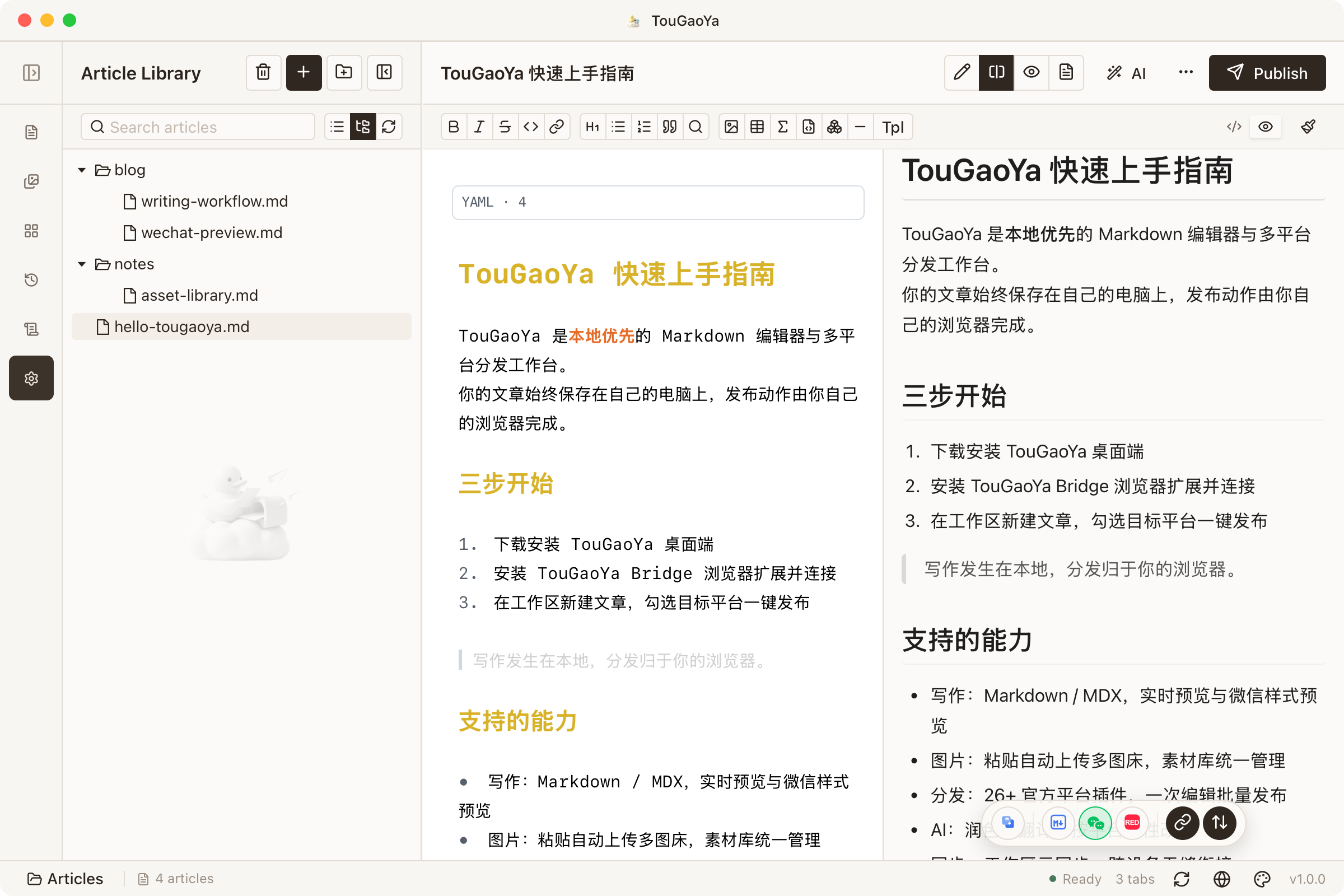Viewport: 1344px width, 896px height.
Task: Toggle bold formatting in editor toolbar
Action: click(x=454, y=127)
